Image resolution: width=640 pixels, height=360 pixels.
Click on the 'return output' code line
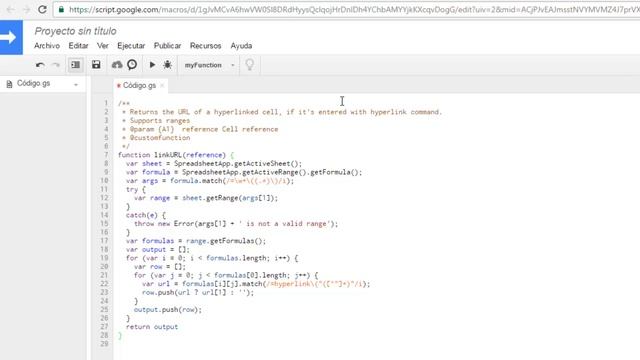coord(152,327)
